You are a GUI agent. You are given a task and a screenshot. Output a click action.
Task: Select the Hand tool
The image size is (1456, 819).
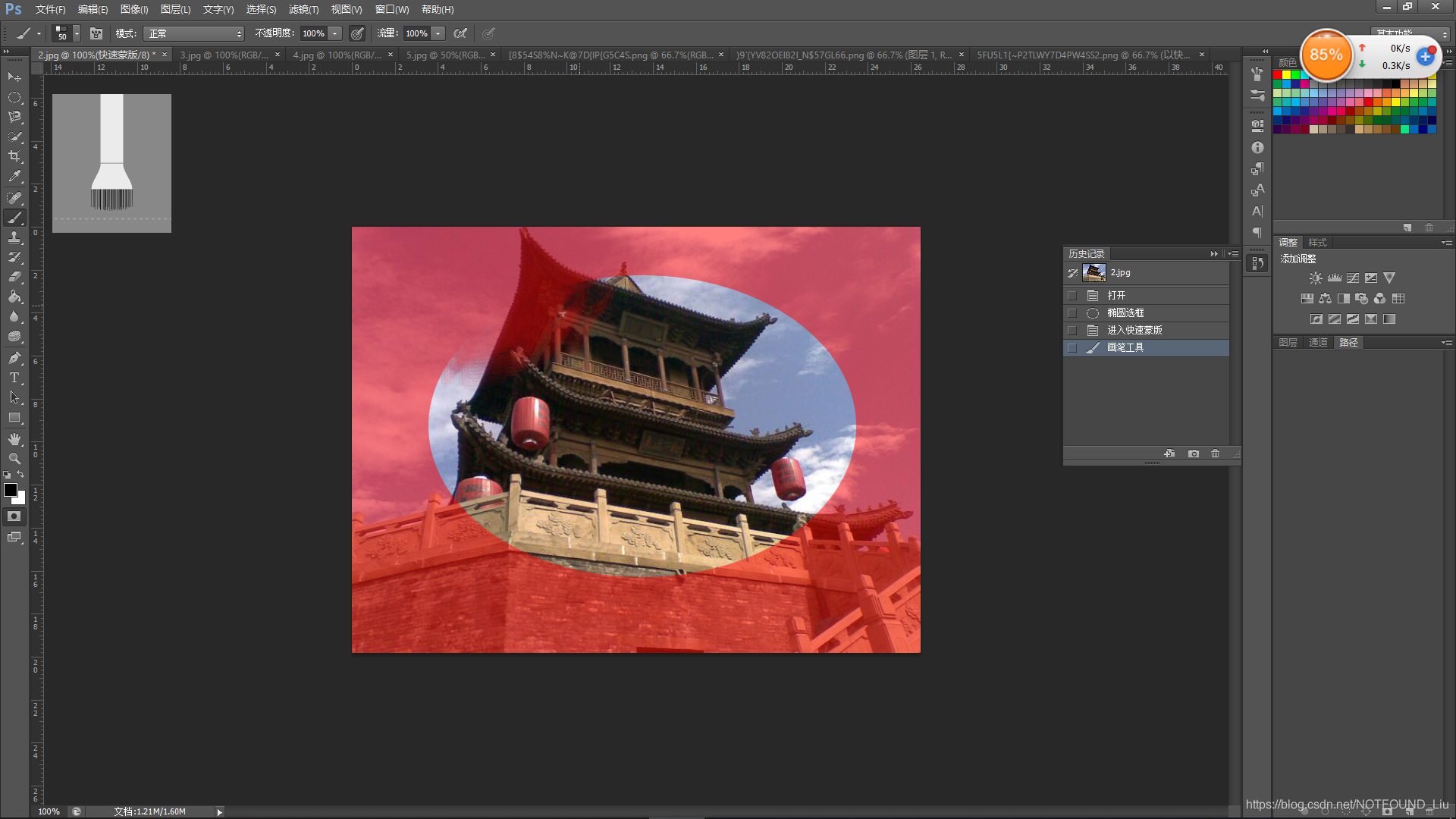point(14,439)
